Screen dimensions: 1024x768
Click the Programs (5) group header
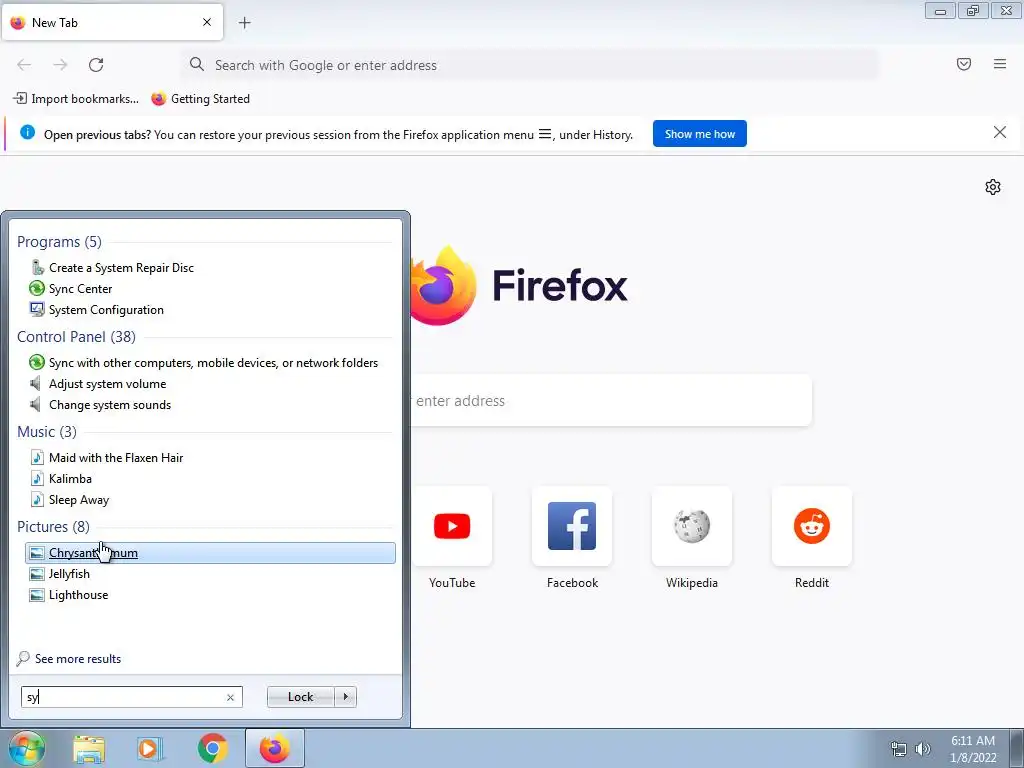(x=59, y=242)
